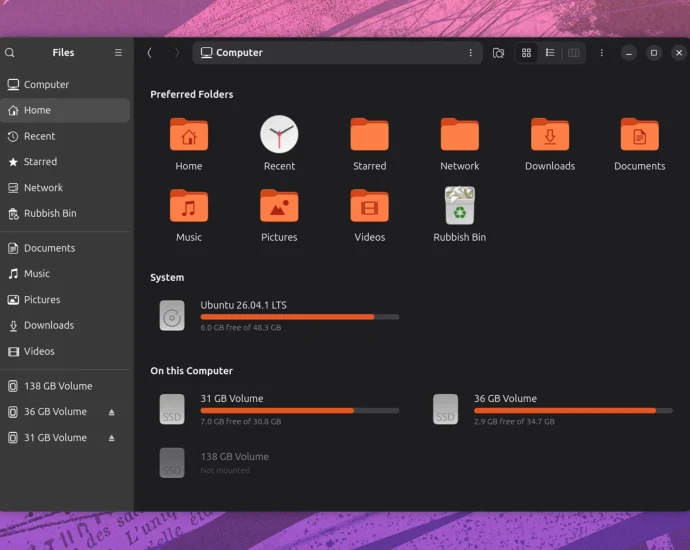Open the Downloads folder icon

click(550, 135)
